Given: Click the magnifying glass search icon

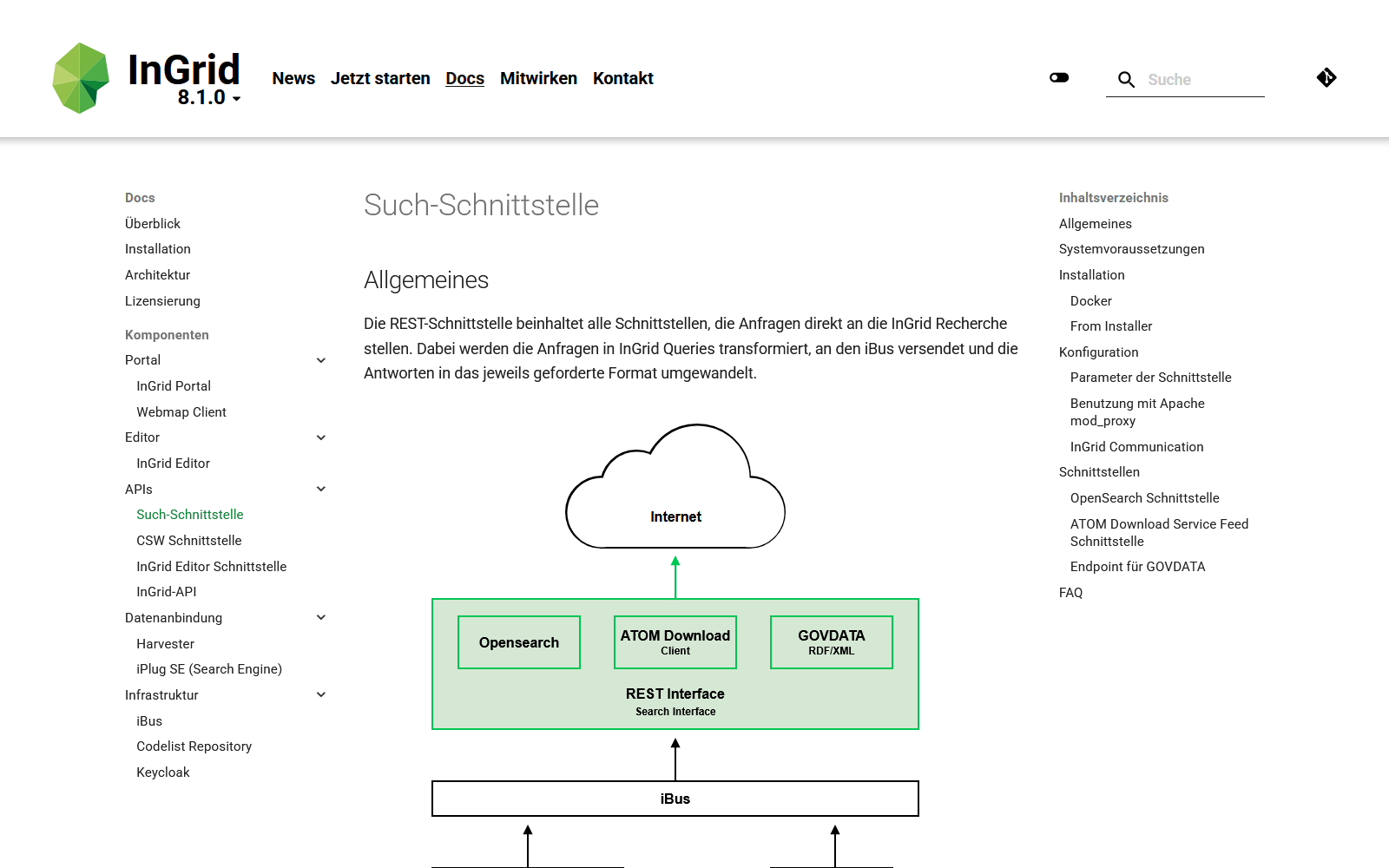Looking at the screenshot, I should tap(1126, 80).
